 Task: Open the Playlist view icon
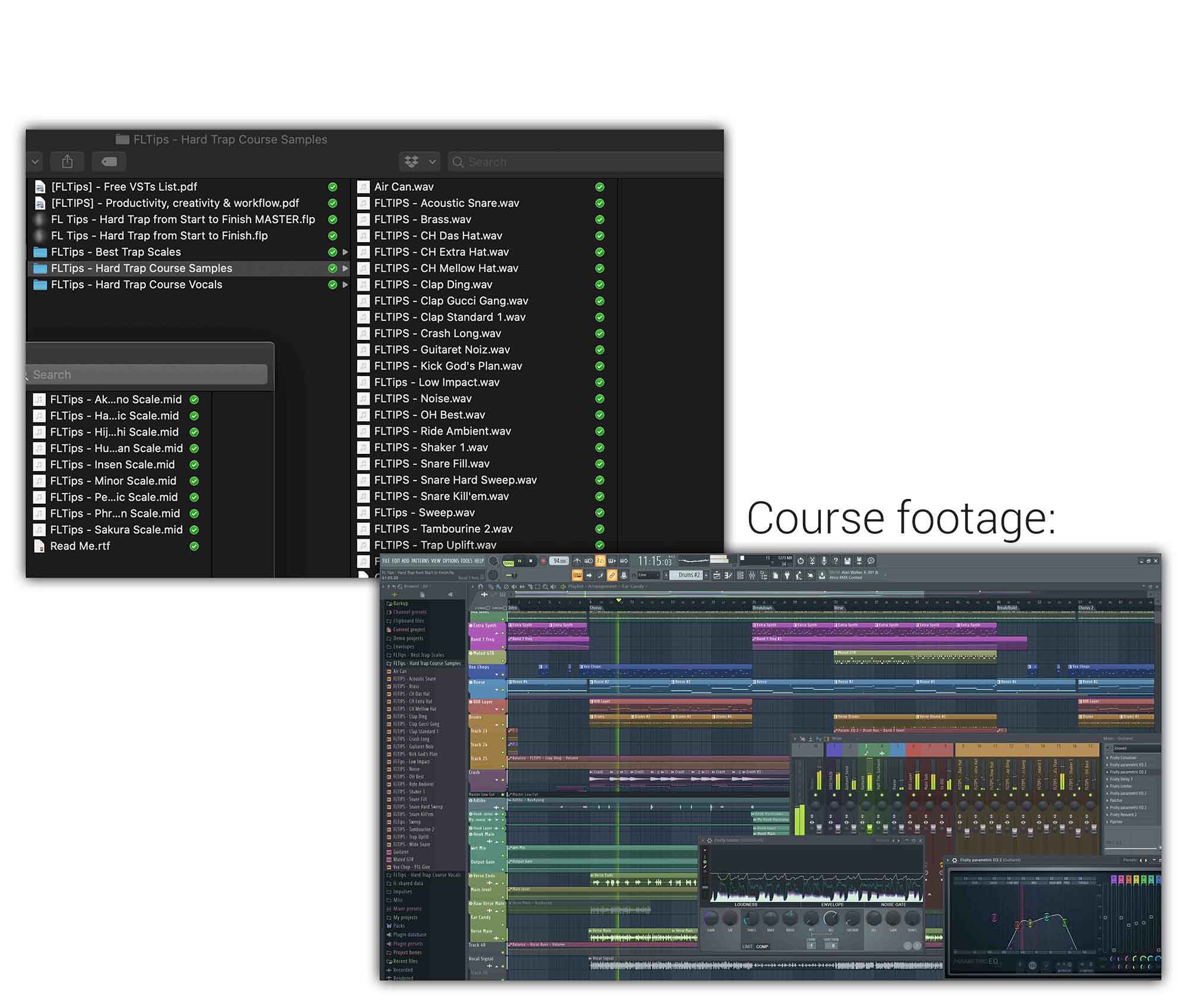coord(717,575)
